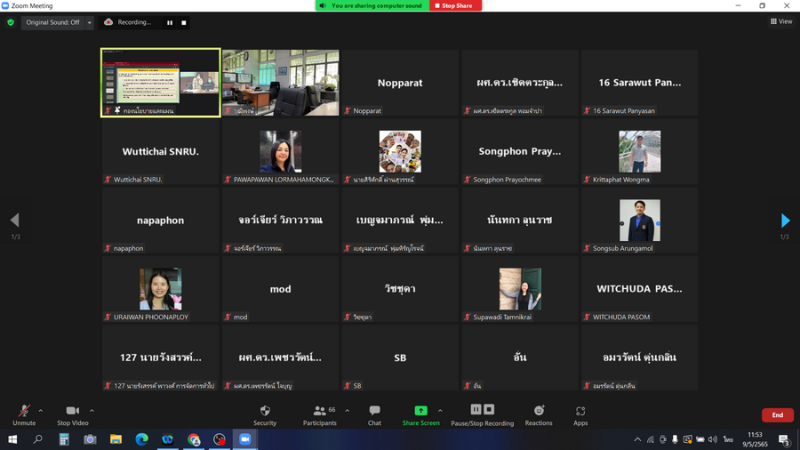This screenshot has height=450, width=800.
Task: Stop Video camera
Action: (x=72, y=414)
